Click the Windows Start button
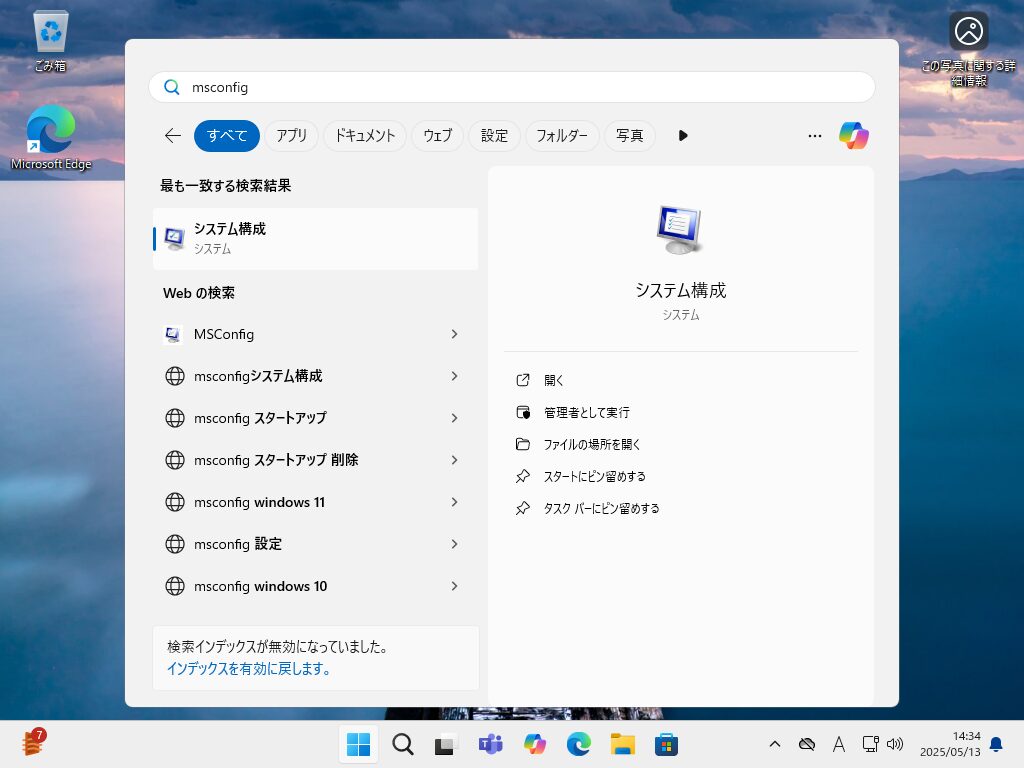The width and height of the screenshot is (1024, 768). click(x=358, y=744)
